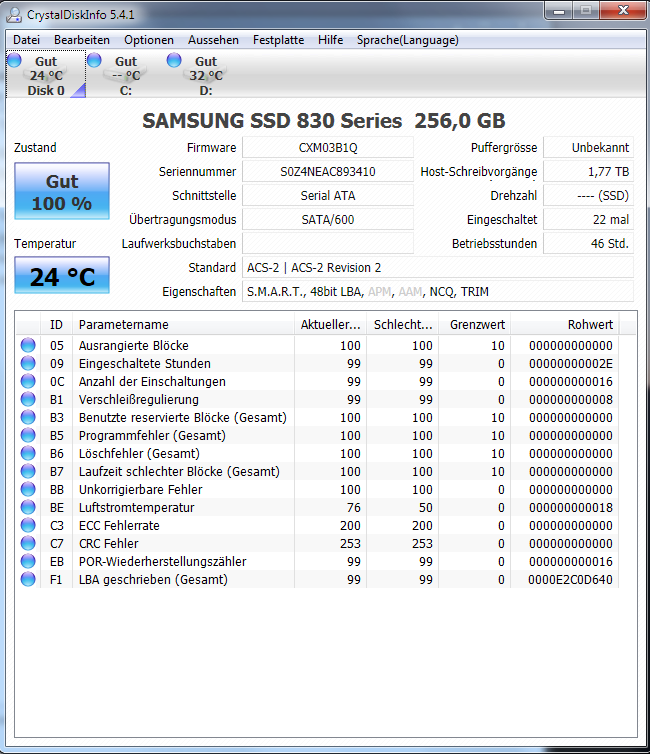Viewport: 650px width, 754px height.
Task: Open the Hilfe menu
Action: coord(330,40)
